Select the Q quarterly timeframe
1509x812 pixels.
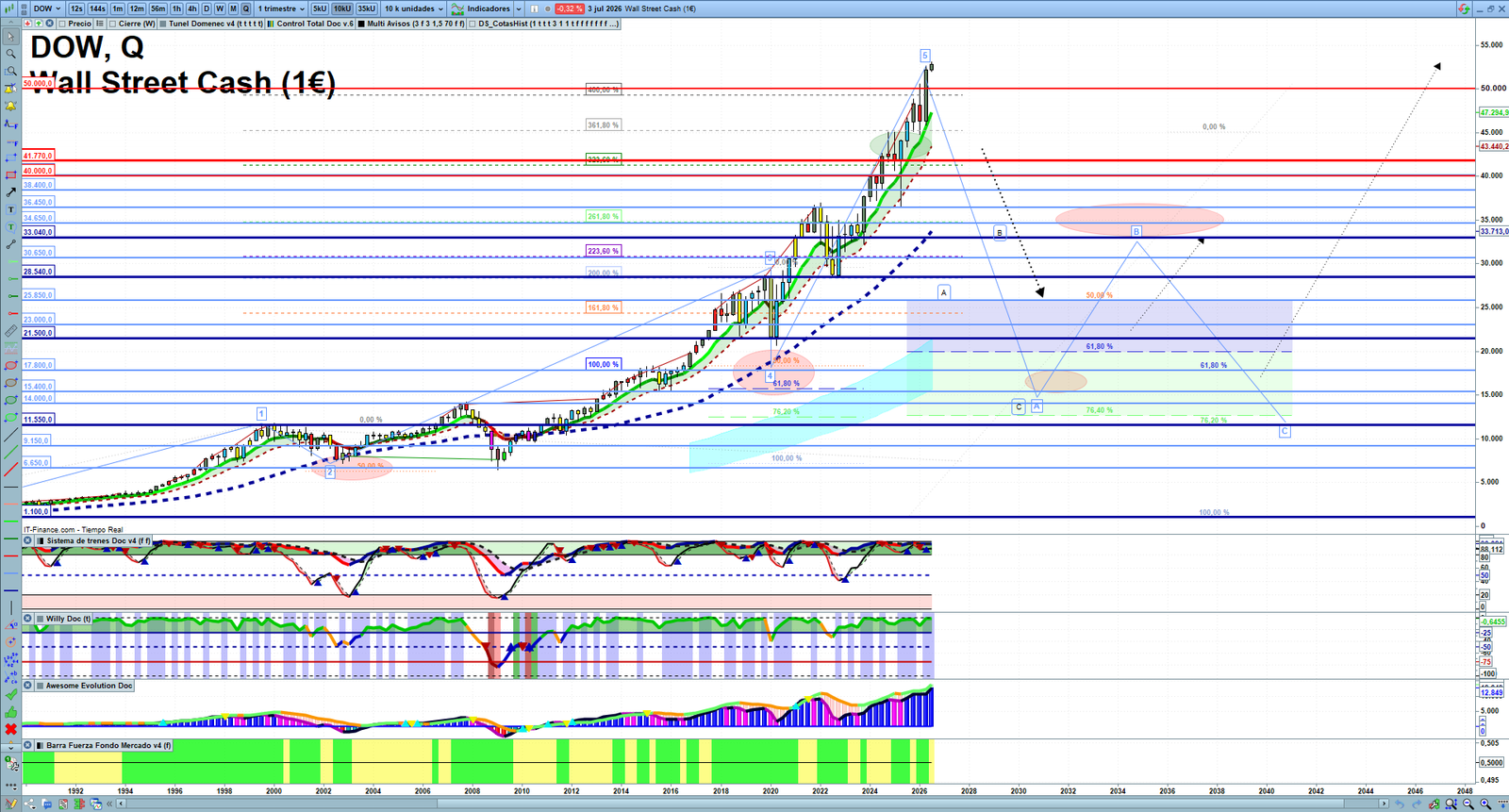coord(246,8)
